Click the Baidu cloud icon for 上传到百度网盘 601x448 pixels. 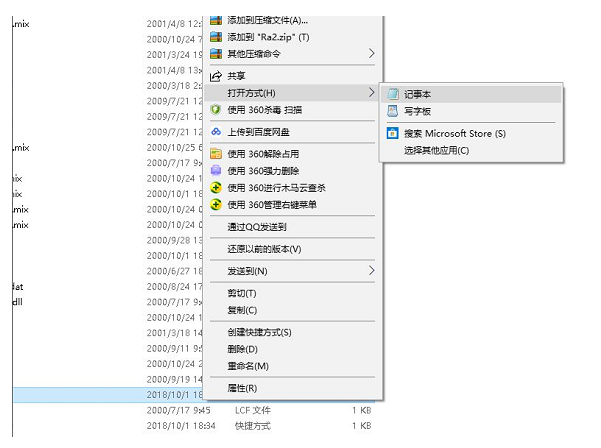coord(216,131)
